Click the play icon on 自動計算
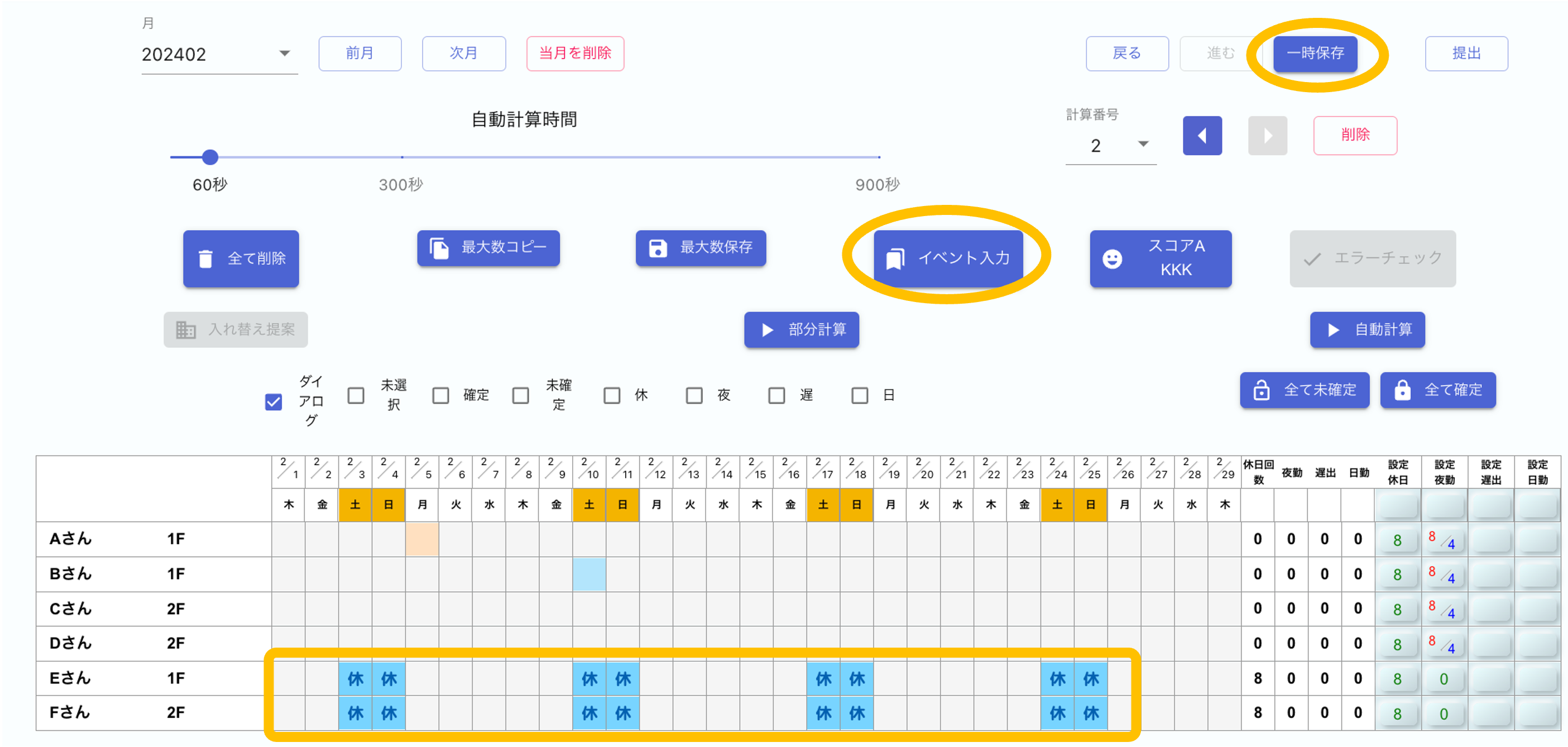The width and height of the screenshot is (1568, 747). tap(1333, 330)
